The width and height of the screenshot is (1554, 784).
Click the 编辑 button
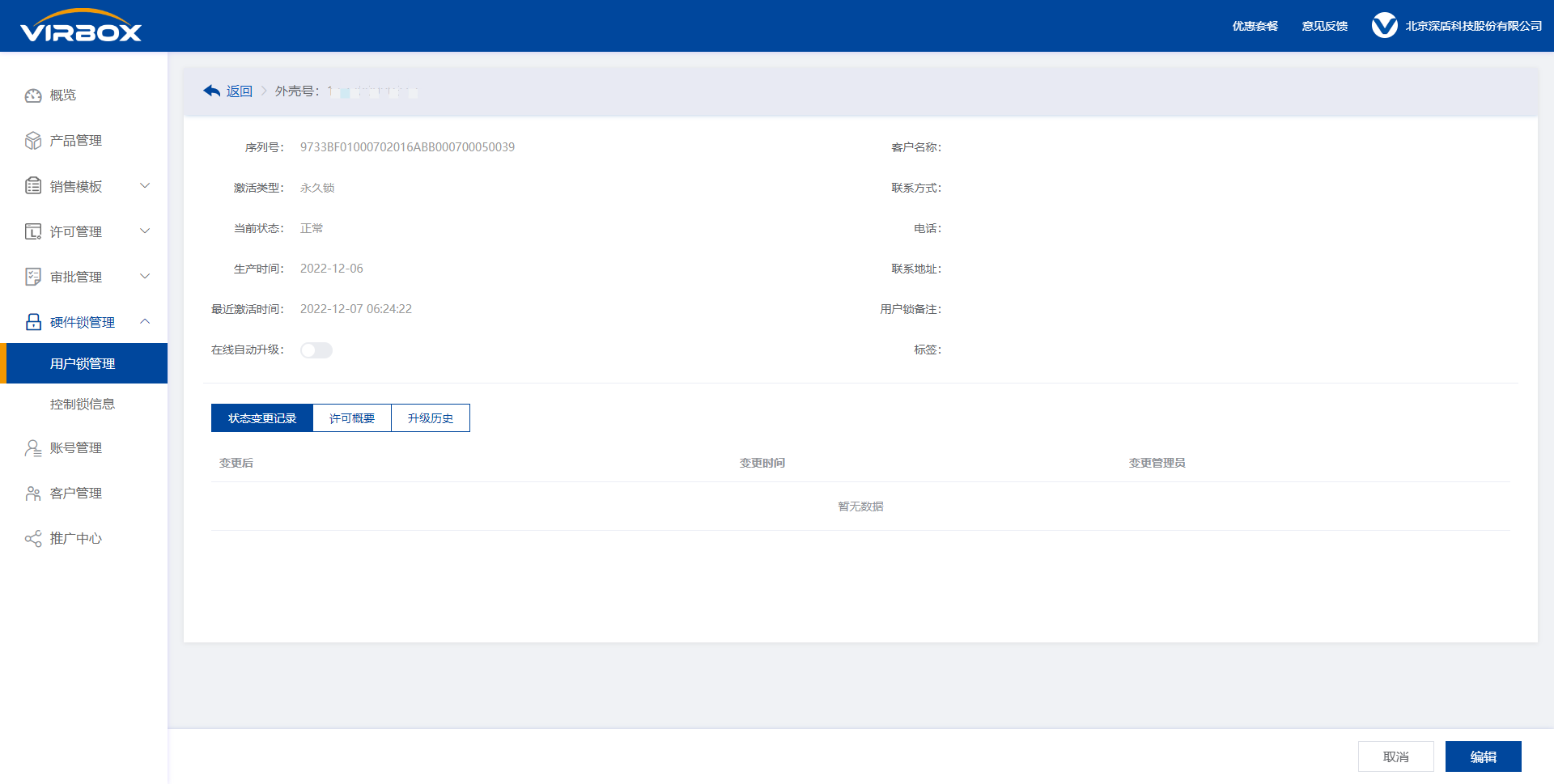pos(1484,756)
